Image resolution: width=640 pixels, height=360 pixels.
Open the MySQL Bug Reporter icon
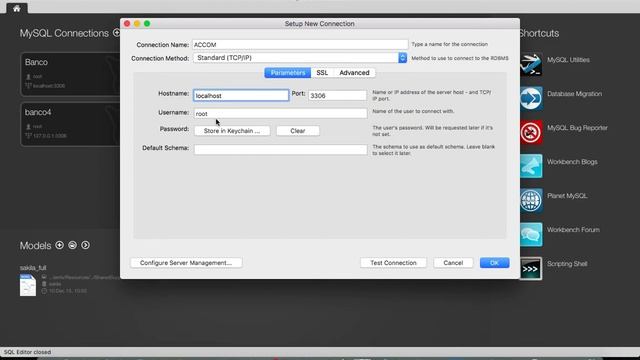click(x=531, y=132)
